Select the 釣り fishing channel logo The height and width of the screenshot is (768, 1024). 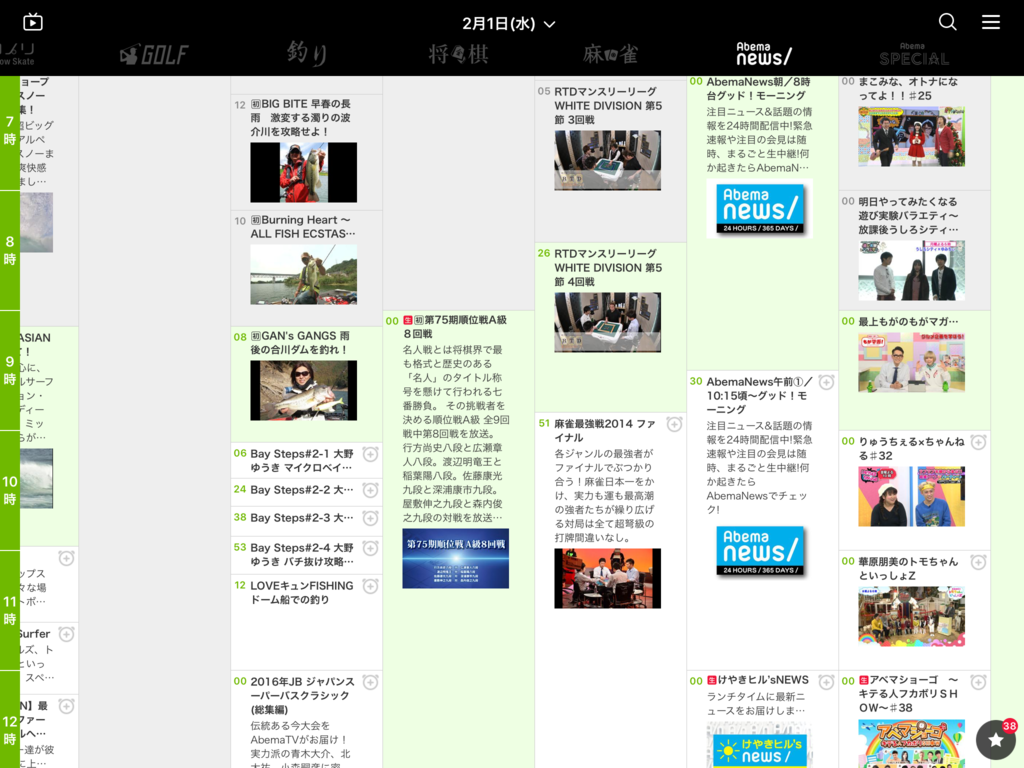pos(306,55)
